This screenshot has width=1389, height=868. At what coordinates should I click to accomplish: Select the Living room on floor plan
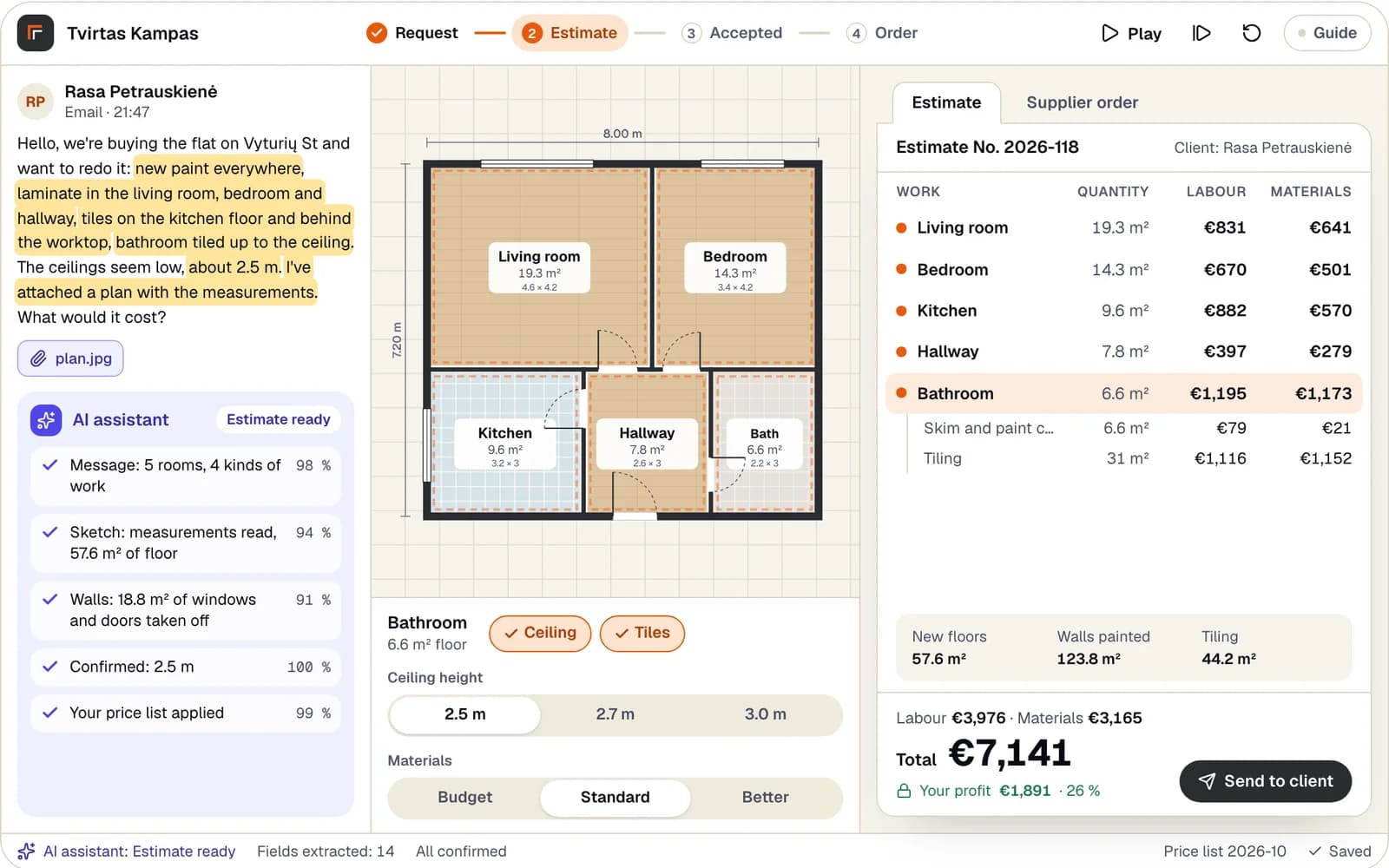539,267
